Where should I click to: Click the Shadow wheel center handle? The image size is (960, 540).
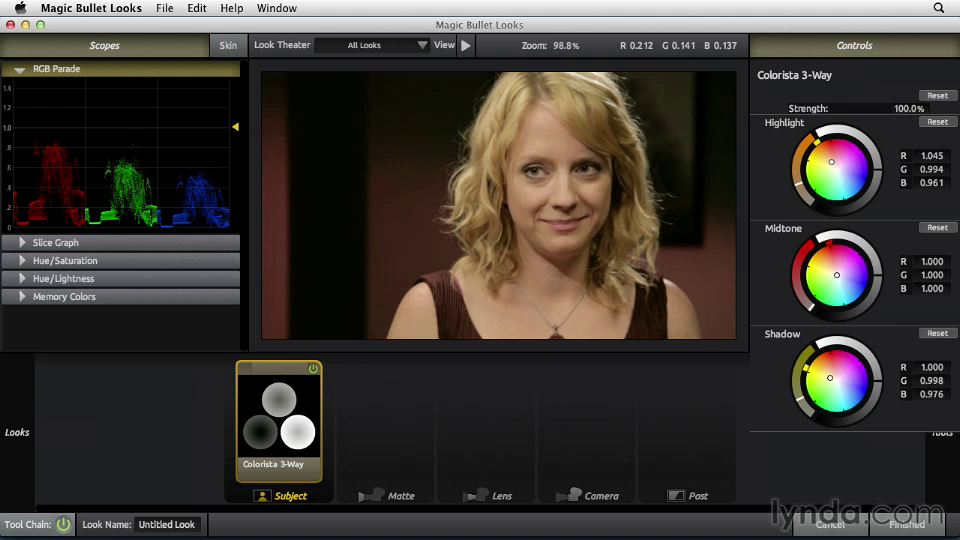coord(830,378)
